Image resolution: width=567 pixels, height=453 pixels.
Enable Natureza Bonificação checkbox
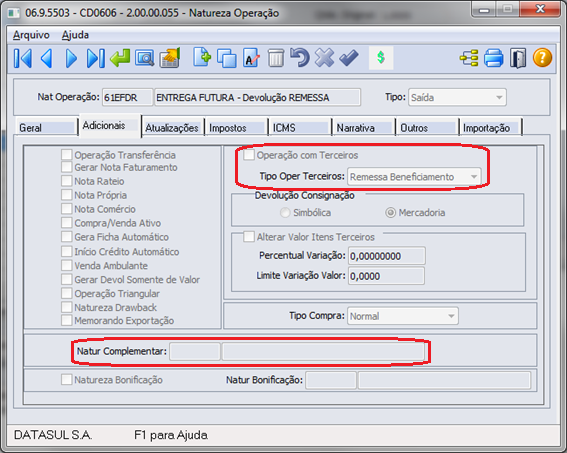pyautogui.click(x=67, y=380)
